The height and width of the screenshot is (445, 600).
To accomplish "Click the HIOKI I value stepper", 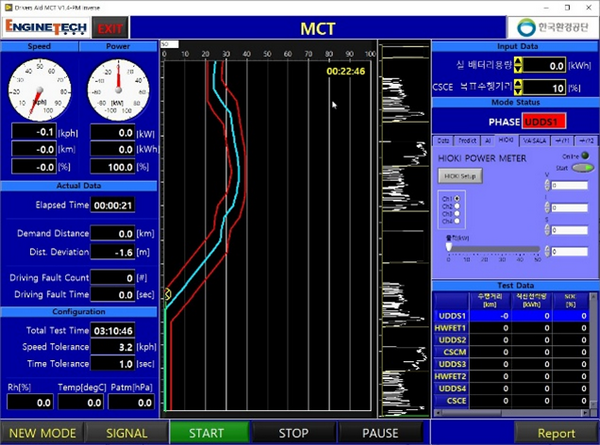I will point(547,207).
